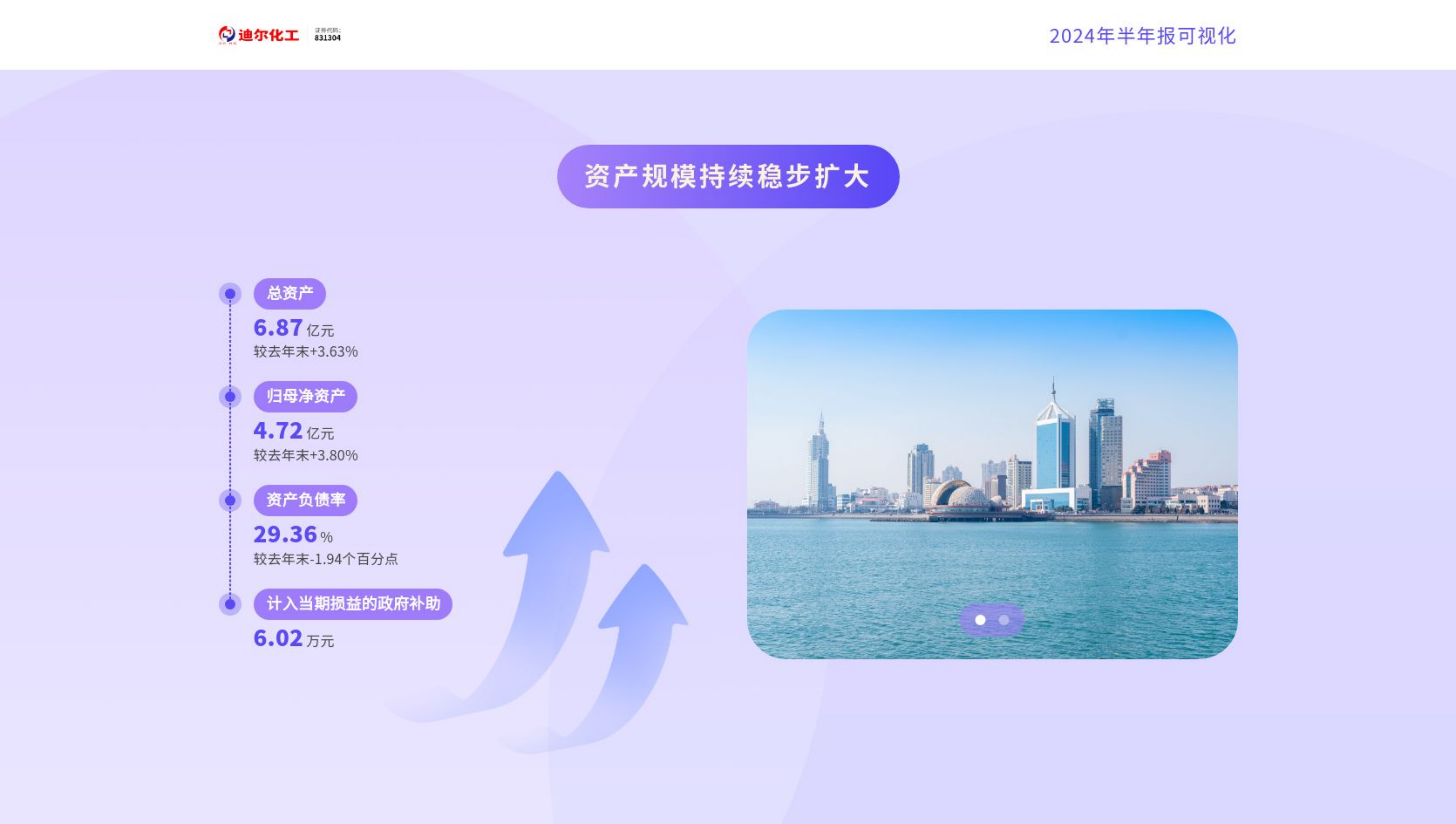Click the 迪尔化工 company logo

(x=259, y=35)
